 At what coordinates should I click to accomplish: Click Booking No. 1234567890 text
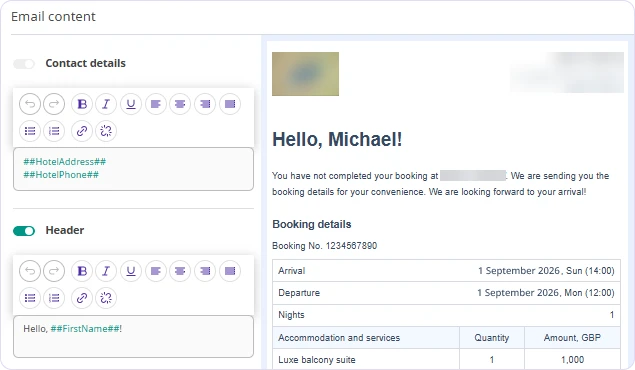pos(324,246)
